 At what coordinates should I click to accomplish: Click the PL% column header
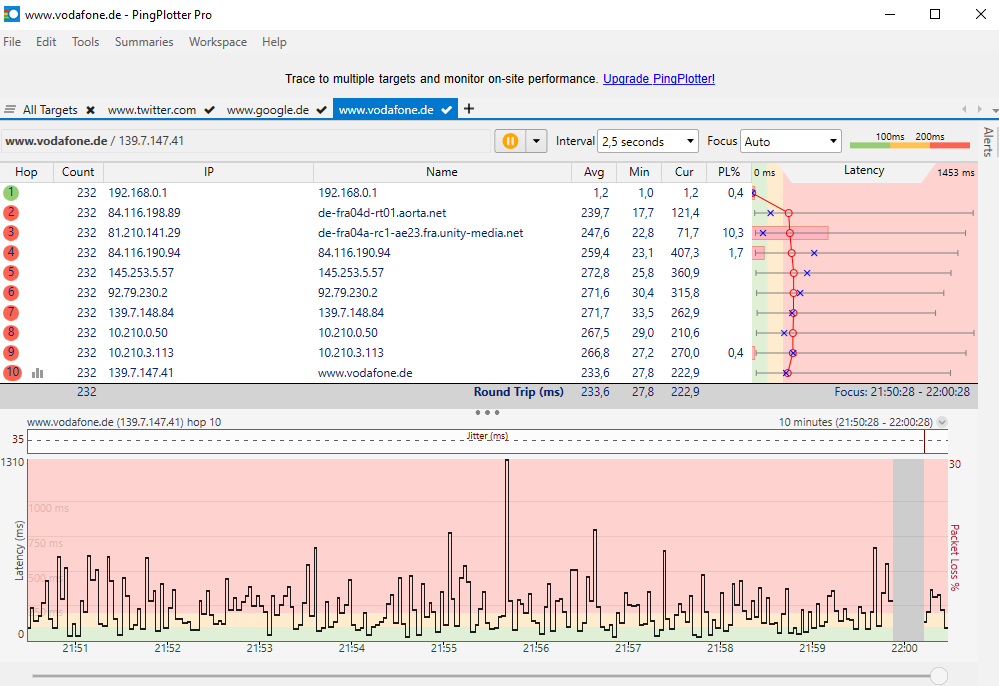point(729,172)
